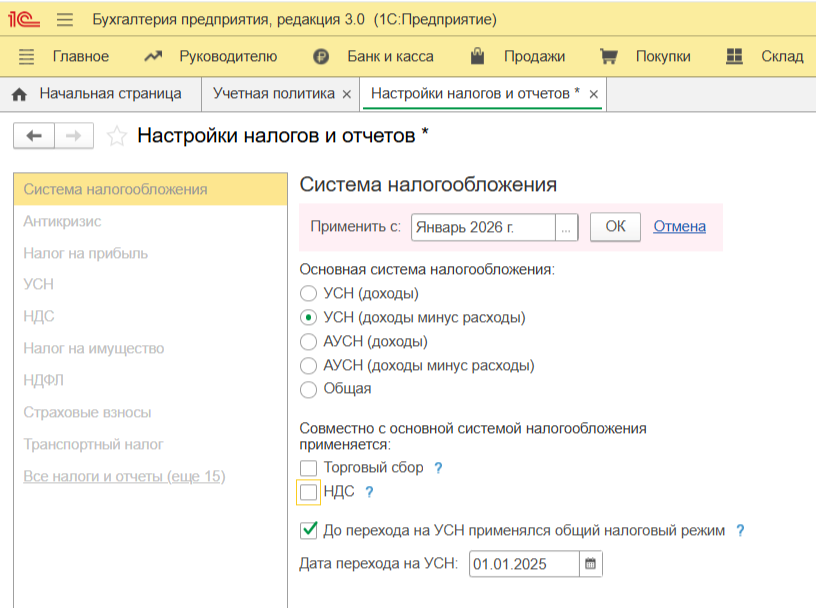Enable the НДС checkbox

(306, 492)
